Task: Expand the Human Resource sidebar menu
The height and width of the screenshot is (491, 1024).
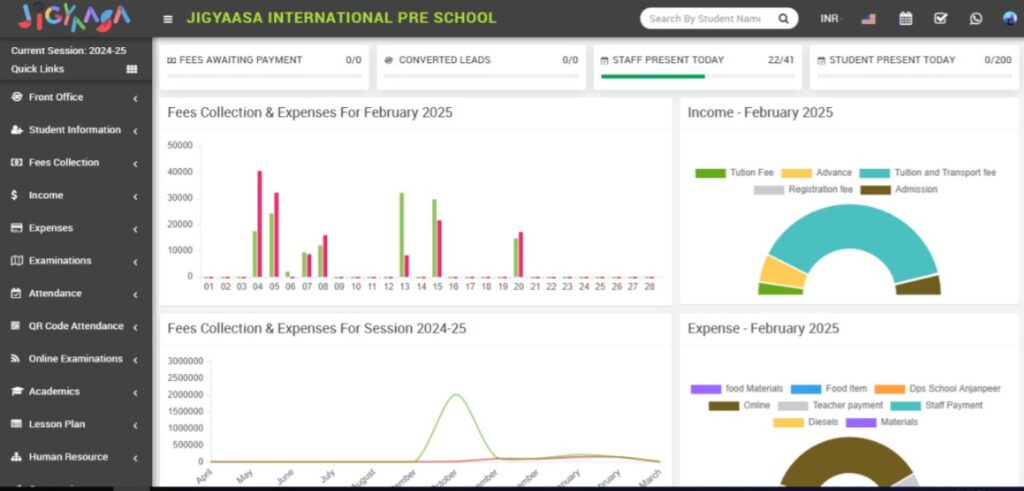Action: point(70,457)
